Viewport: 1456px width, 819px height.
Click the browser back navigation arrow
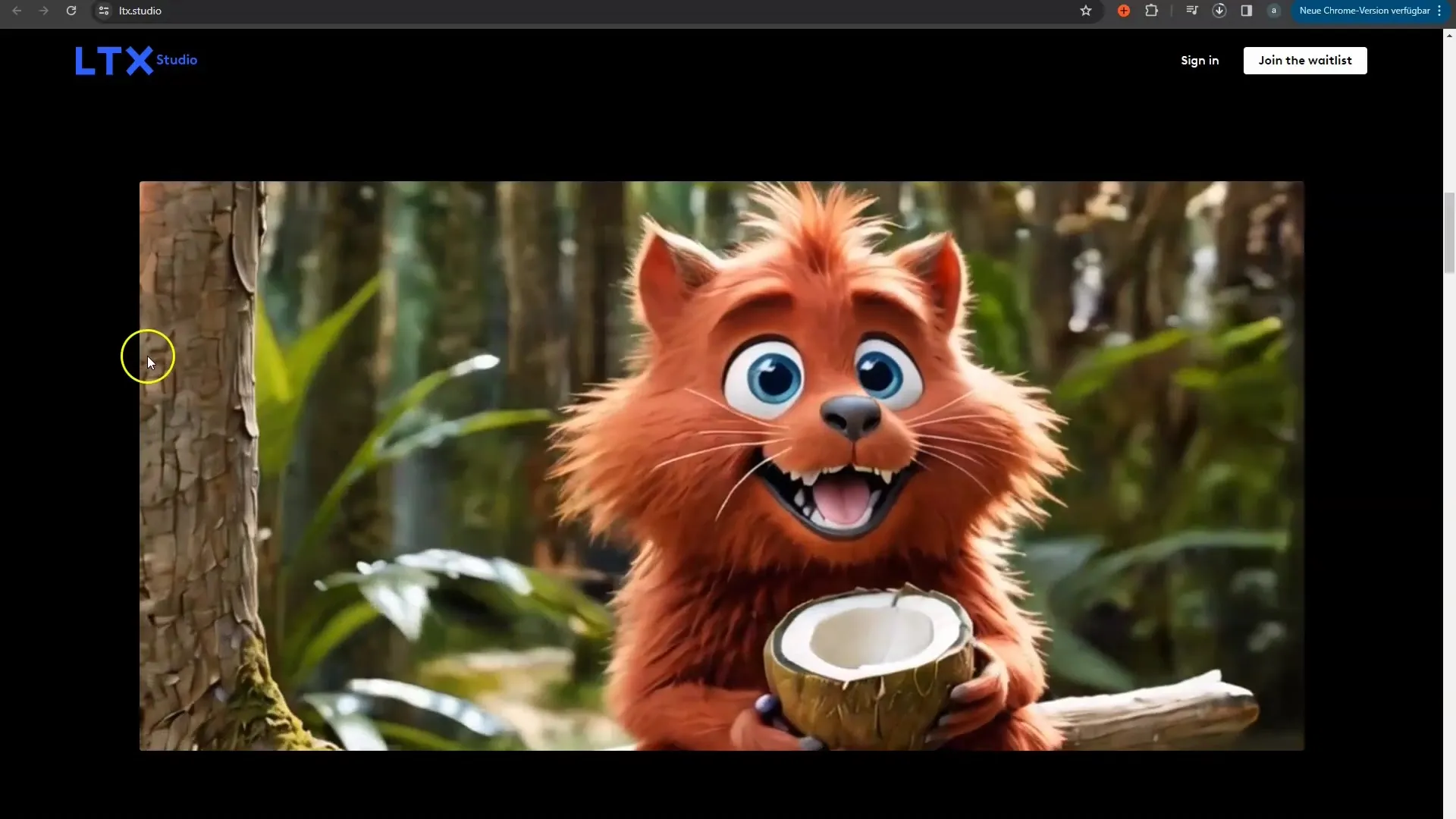(17, 10)
